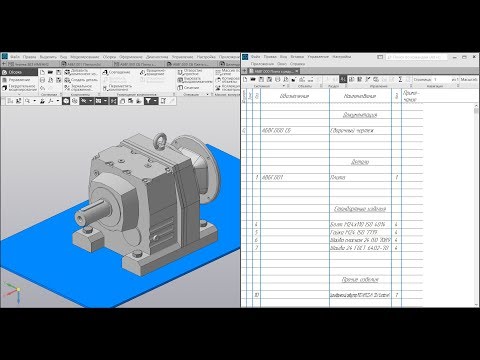The image size is (480, 360).
Task: Click the command search field
Action: point(416,57)
